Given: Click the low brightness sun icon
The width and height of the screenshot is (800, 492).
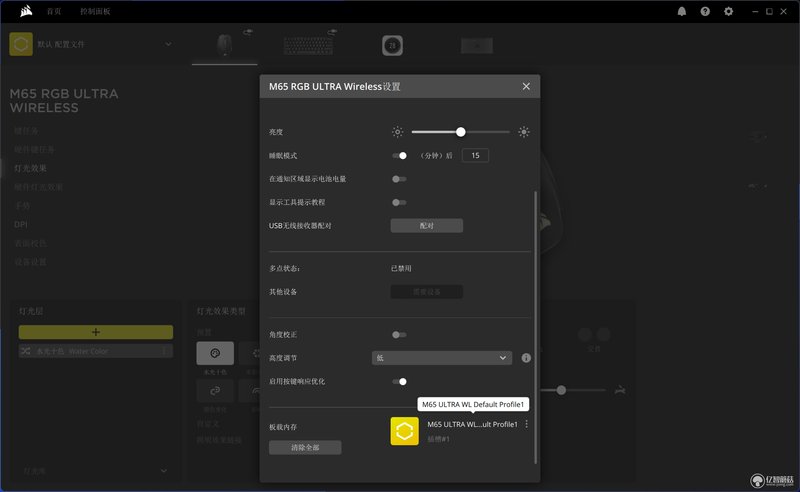Looking at the screenshot, I should pyautogui.click(x=397, y=132).
